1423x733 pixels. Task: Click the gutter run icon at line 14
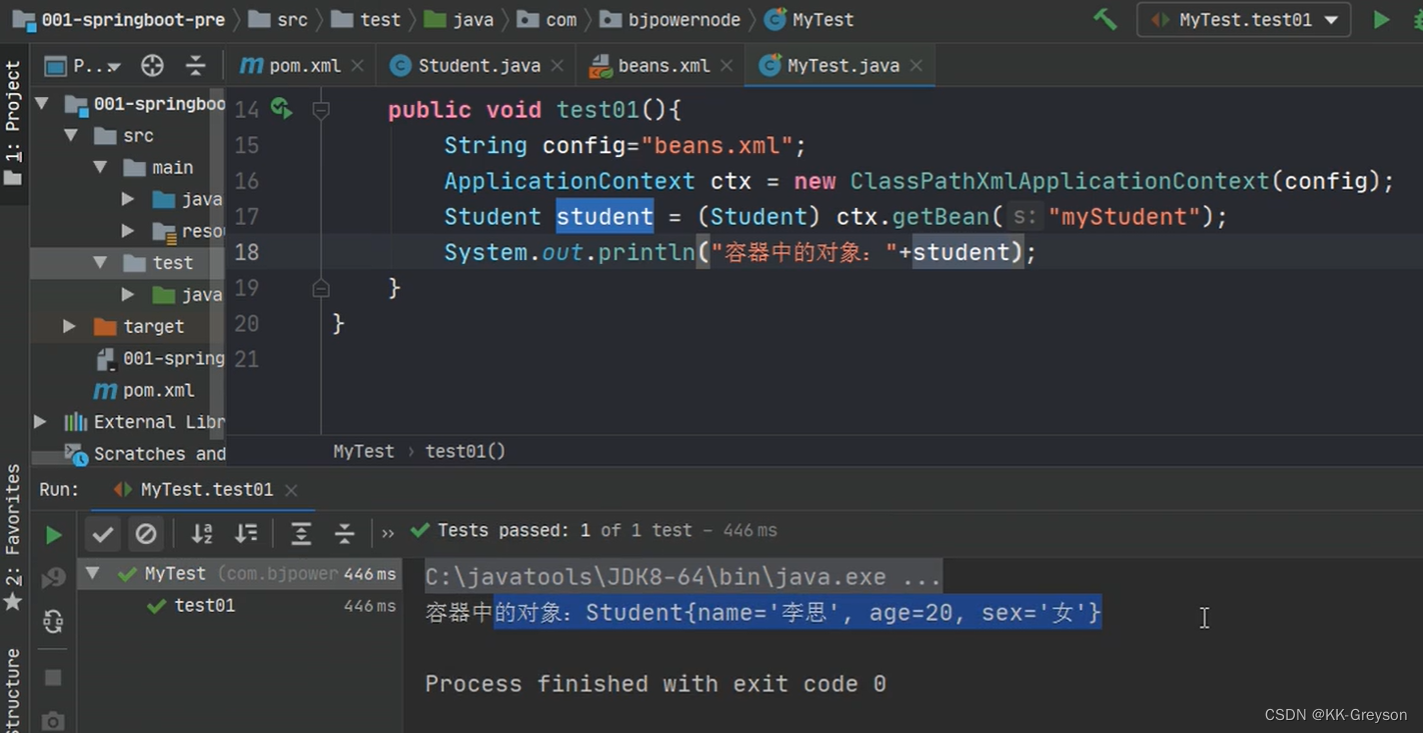point(282,109)
